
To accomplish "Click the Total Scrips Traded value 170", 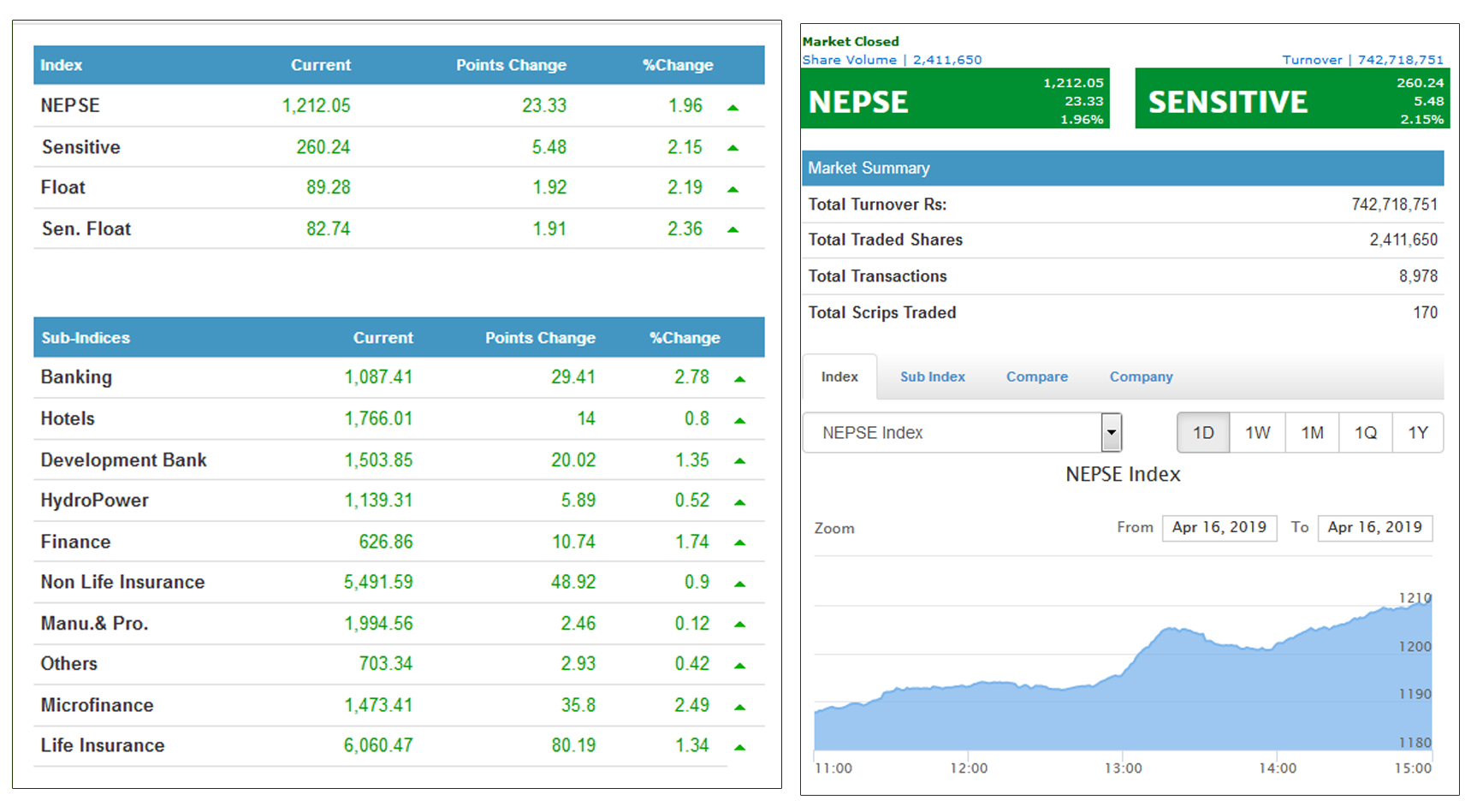I will coord(1426,312).
